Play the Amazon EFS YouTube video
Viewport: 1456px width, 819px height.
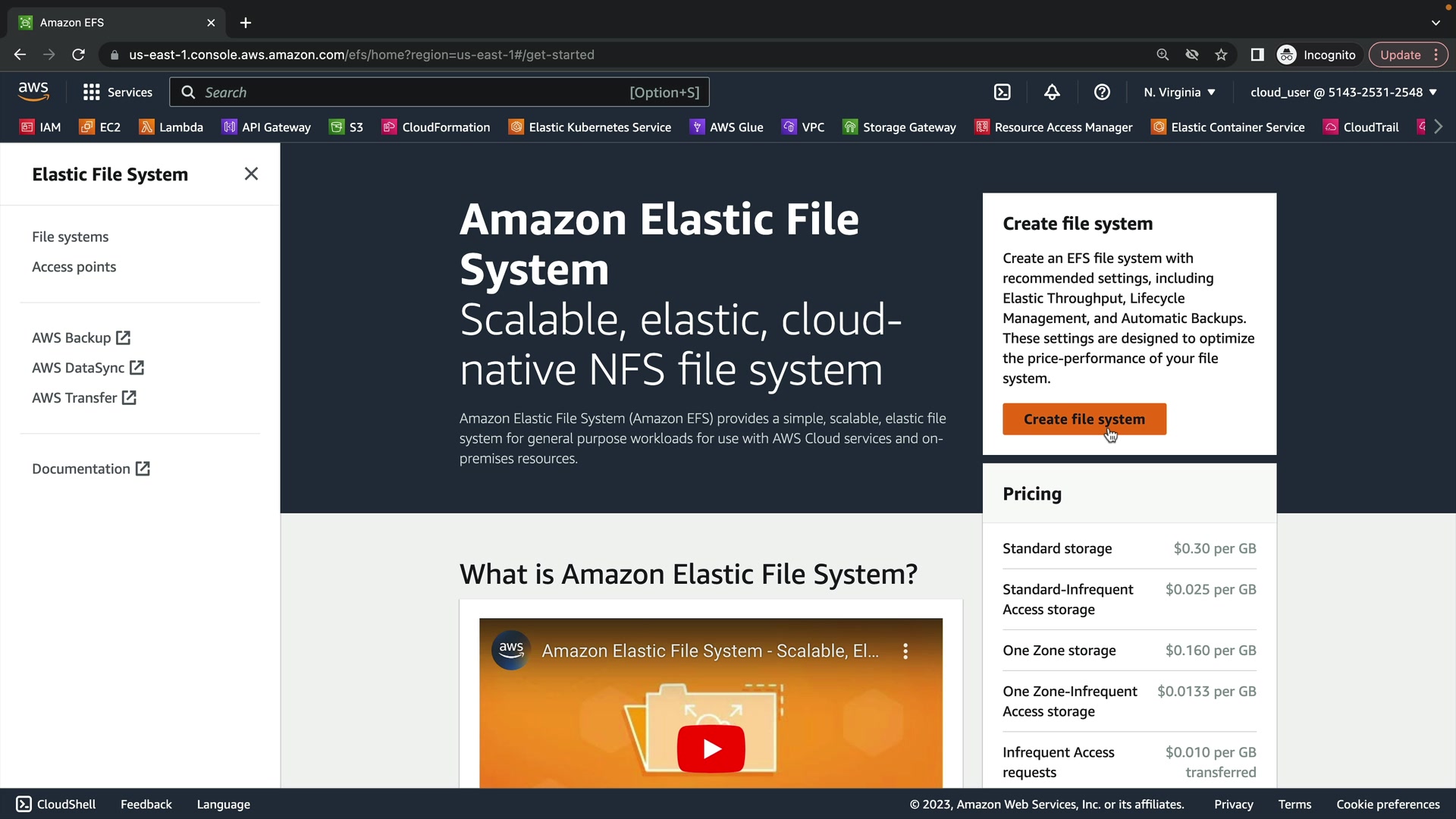tap(711, 748)
